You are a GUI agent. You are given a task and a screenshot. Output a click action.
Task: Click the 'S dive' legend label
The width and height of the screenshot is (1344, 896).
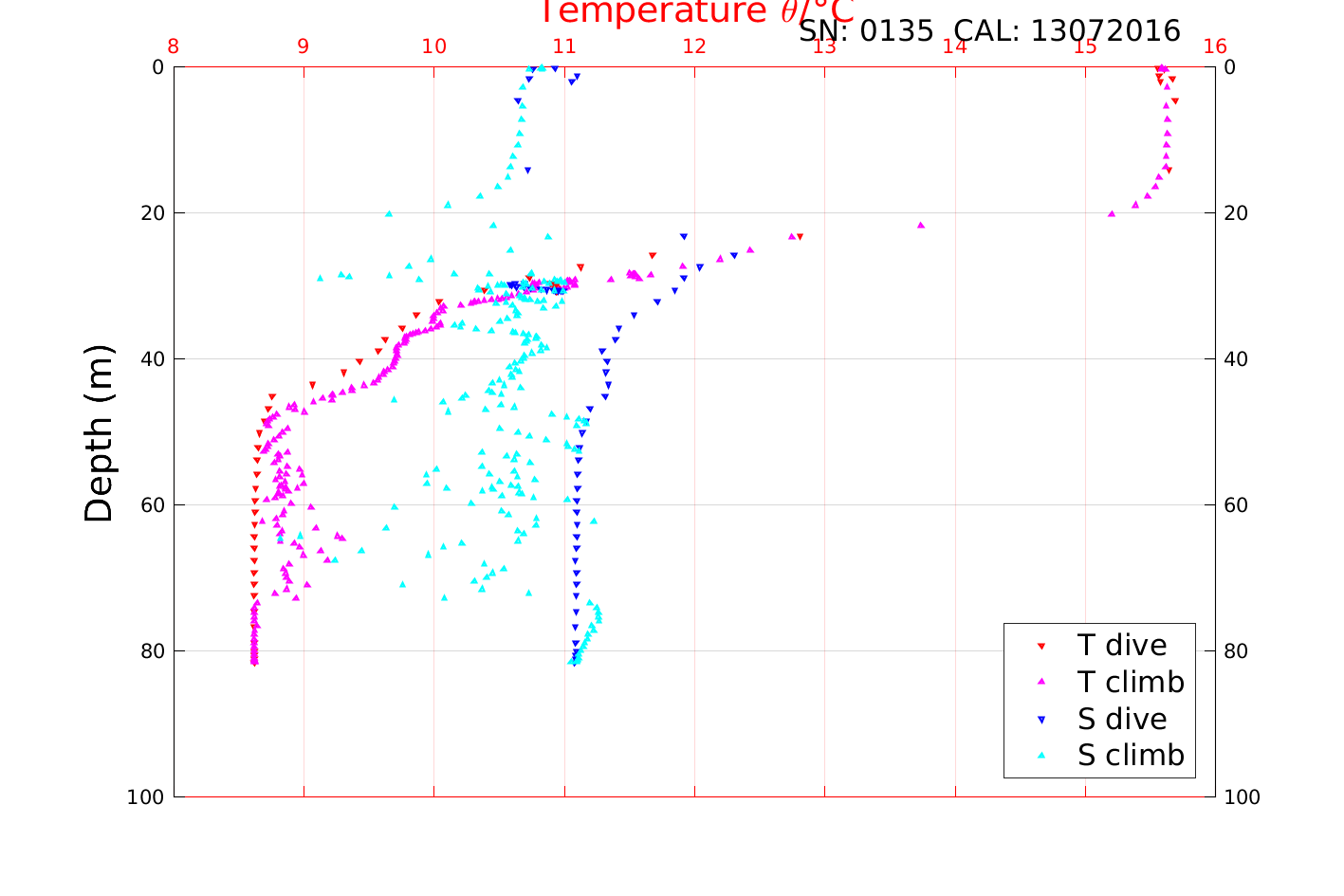(1122, 719)
